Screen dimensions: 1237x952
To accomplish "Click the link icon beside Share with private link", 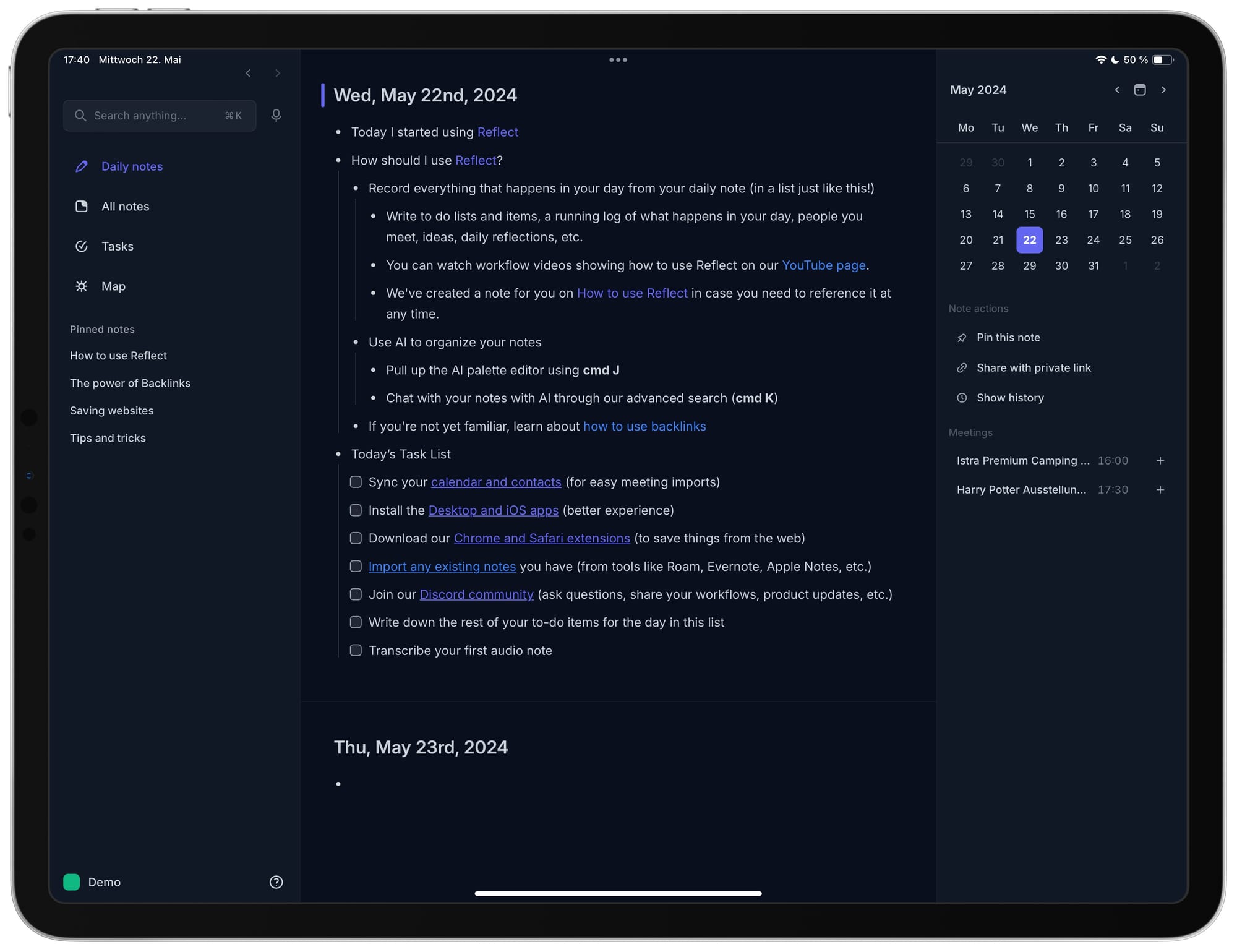I will 962,368.
